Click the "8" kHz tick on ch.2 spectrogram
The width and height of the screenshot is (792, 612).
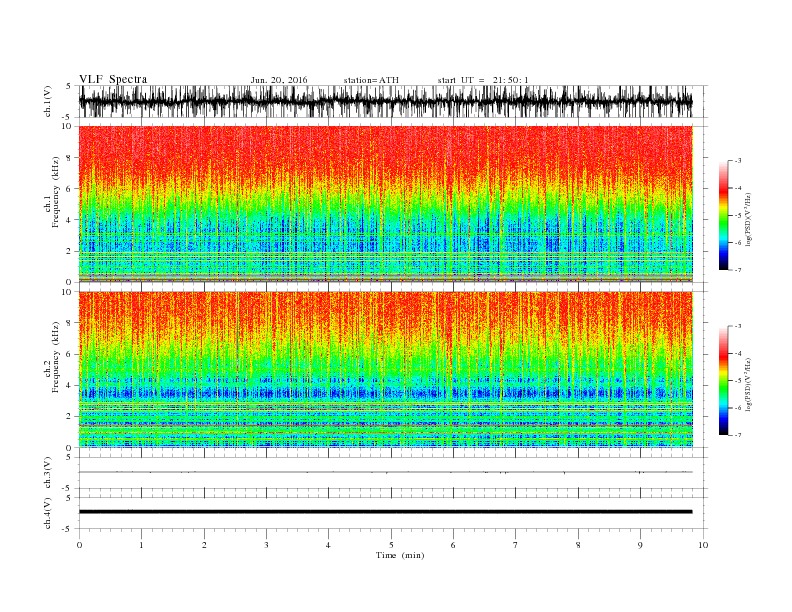(69, 323)
